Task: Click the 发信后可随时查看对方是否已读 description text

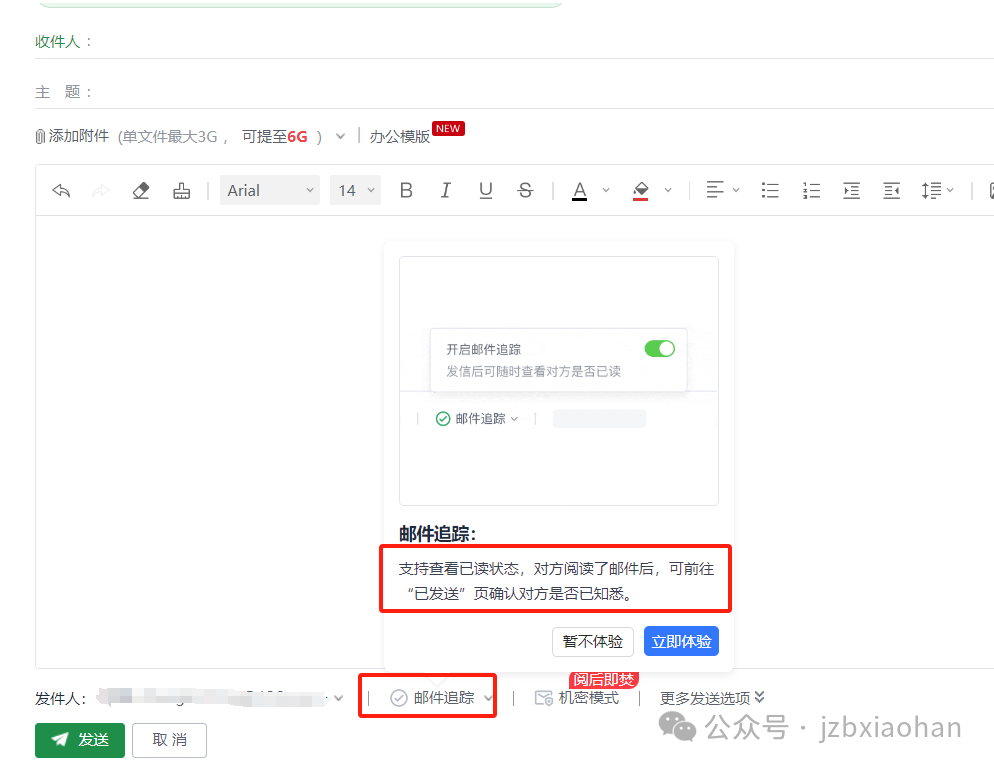Action: (x=533, y=371)
